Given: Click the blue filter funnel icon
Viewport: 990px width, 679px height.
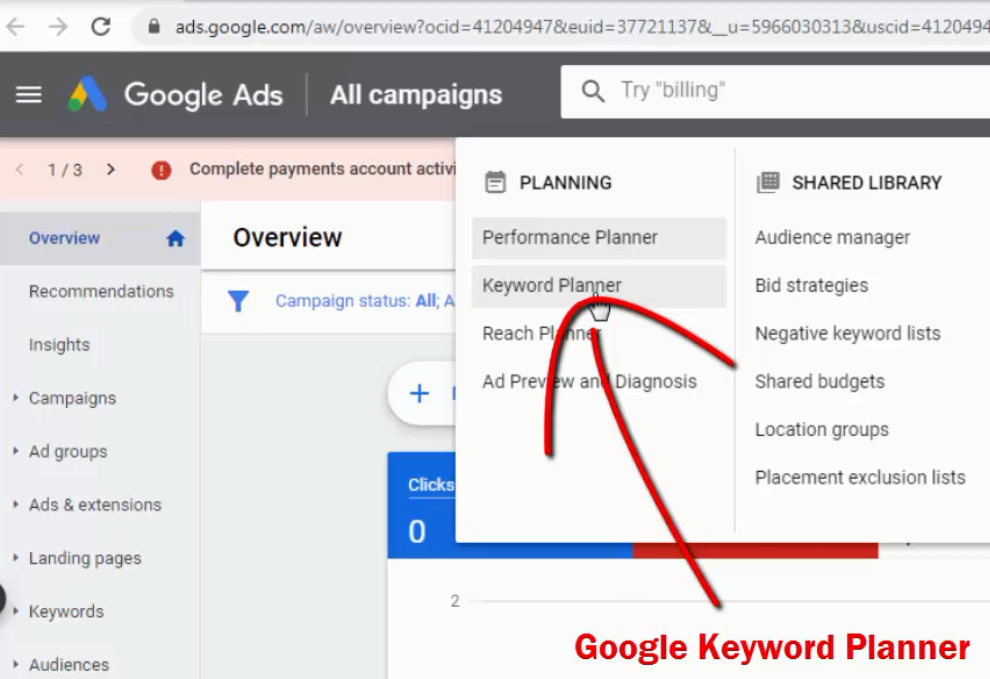Looking at the screenshot, I should click(238, 301).
